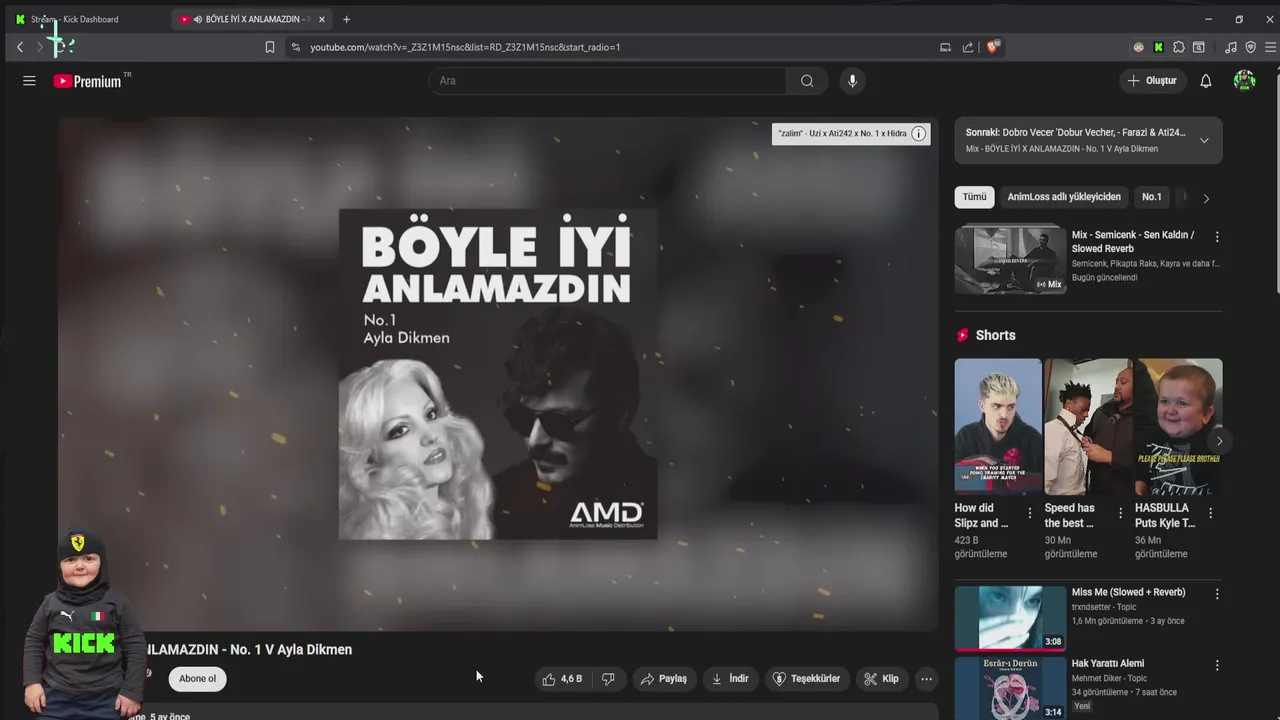The height and width of the screenshot is (720, 1280).
Task: Open options menu for Semicenk Mix
Action: (x=1217, y=237)
